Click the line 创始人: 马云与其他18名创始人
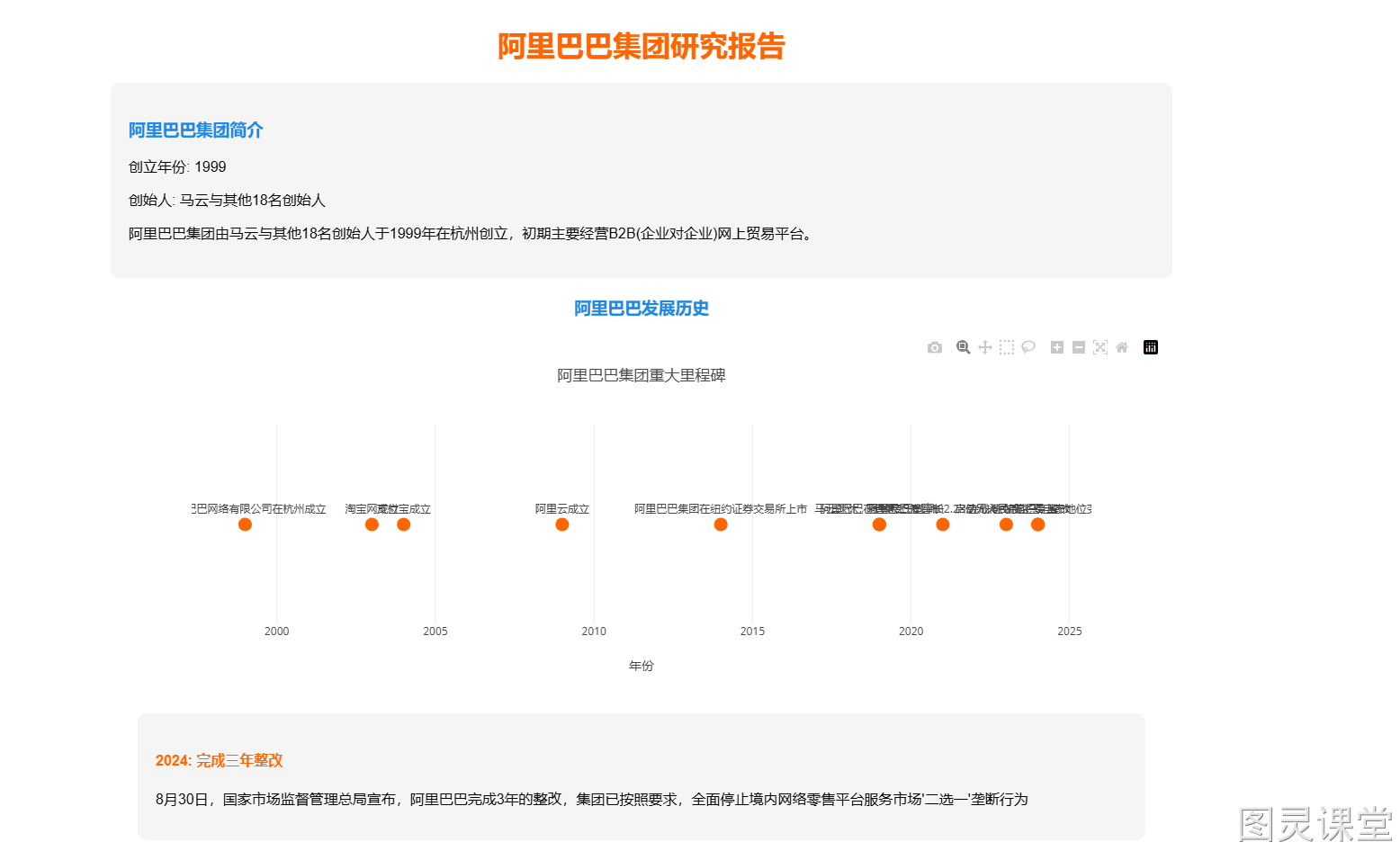Screen dimensions: 1400x851 click(227, 201)
